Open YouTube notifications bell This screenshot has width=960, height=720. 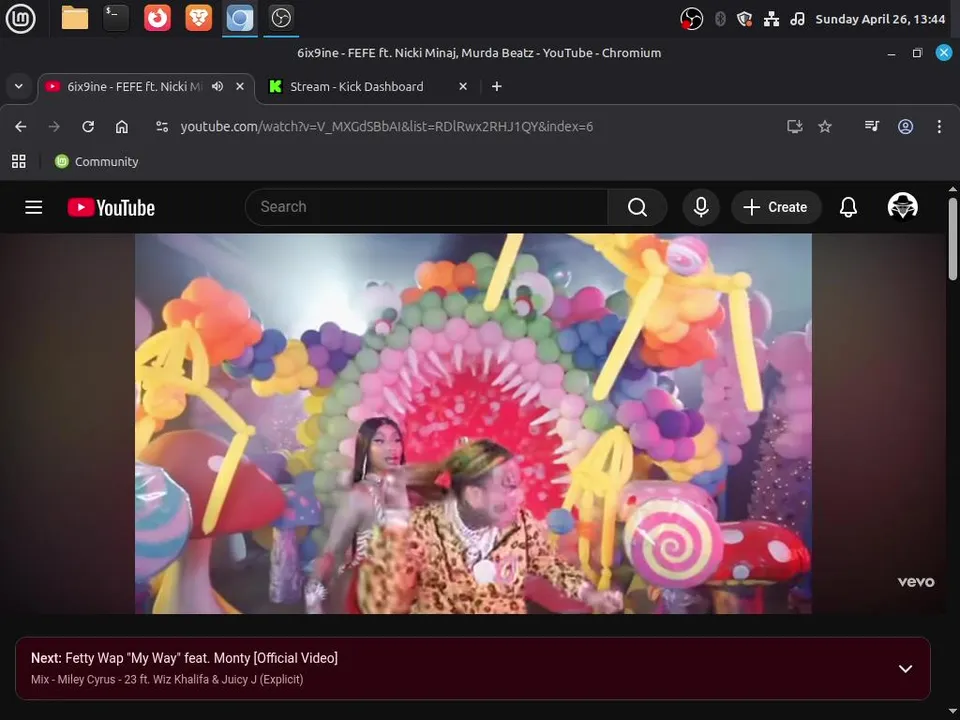pos(848,207)
